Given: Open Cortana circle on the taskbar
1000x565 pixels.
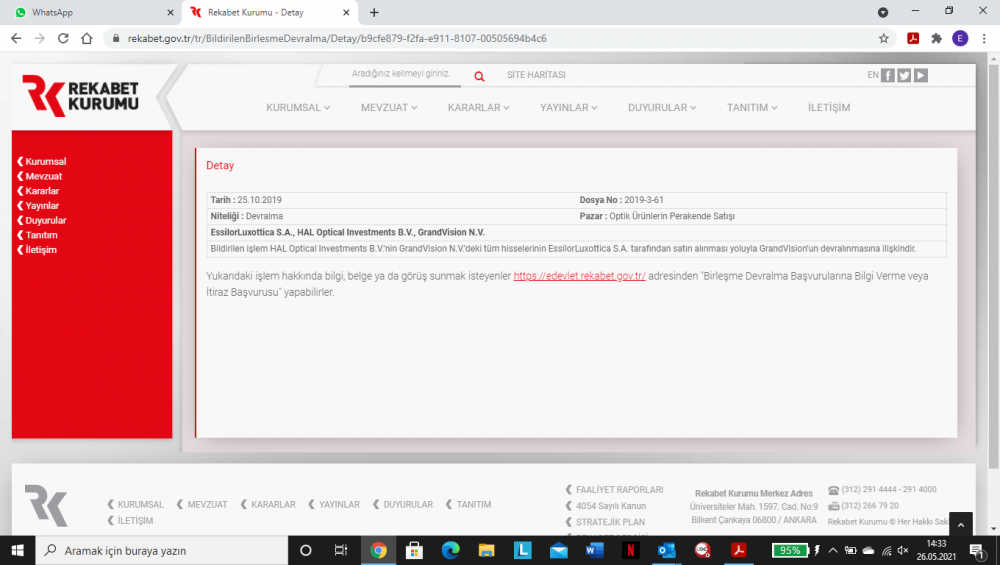Looking at the screenshot, I should coord(305,550).
